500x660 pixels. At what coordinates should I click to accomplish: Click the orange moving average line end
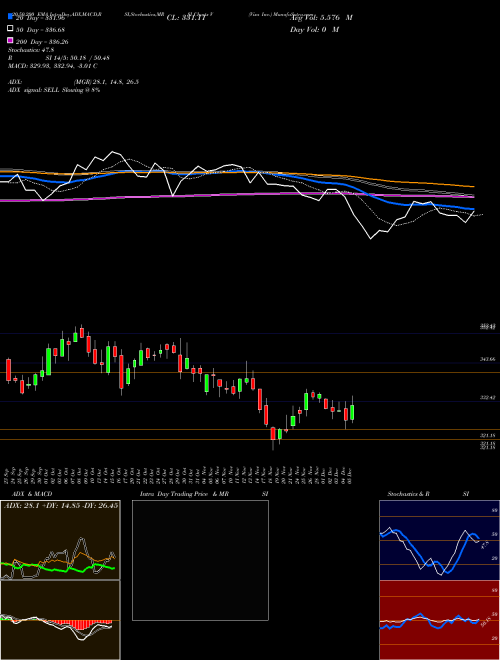pos(473,186)
